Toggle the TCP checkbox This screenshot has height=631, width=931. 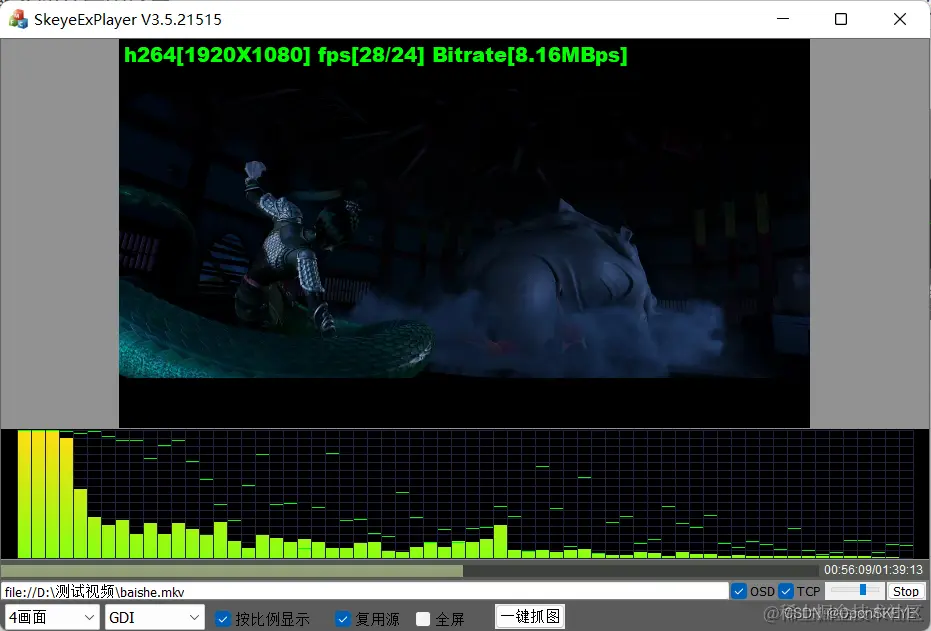786,591
